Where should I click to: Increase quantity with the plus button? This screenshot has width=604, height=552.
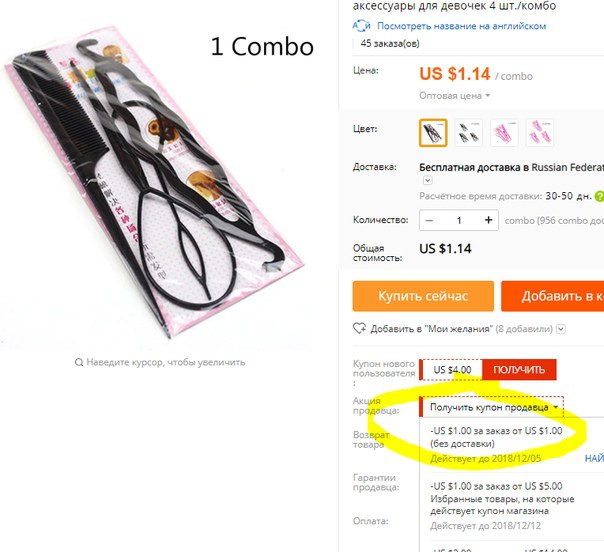488,220
